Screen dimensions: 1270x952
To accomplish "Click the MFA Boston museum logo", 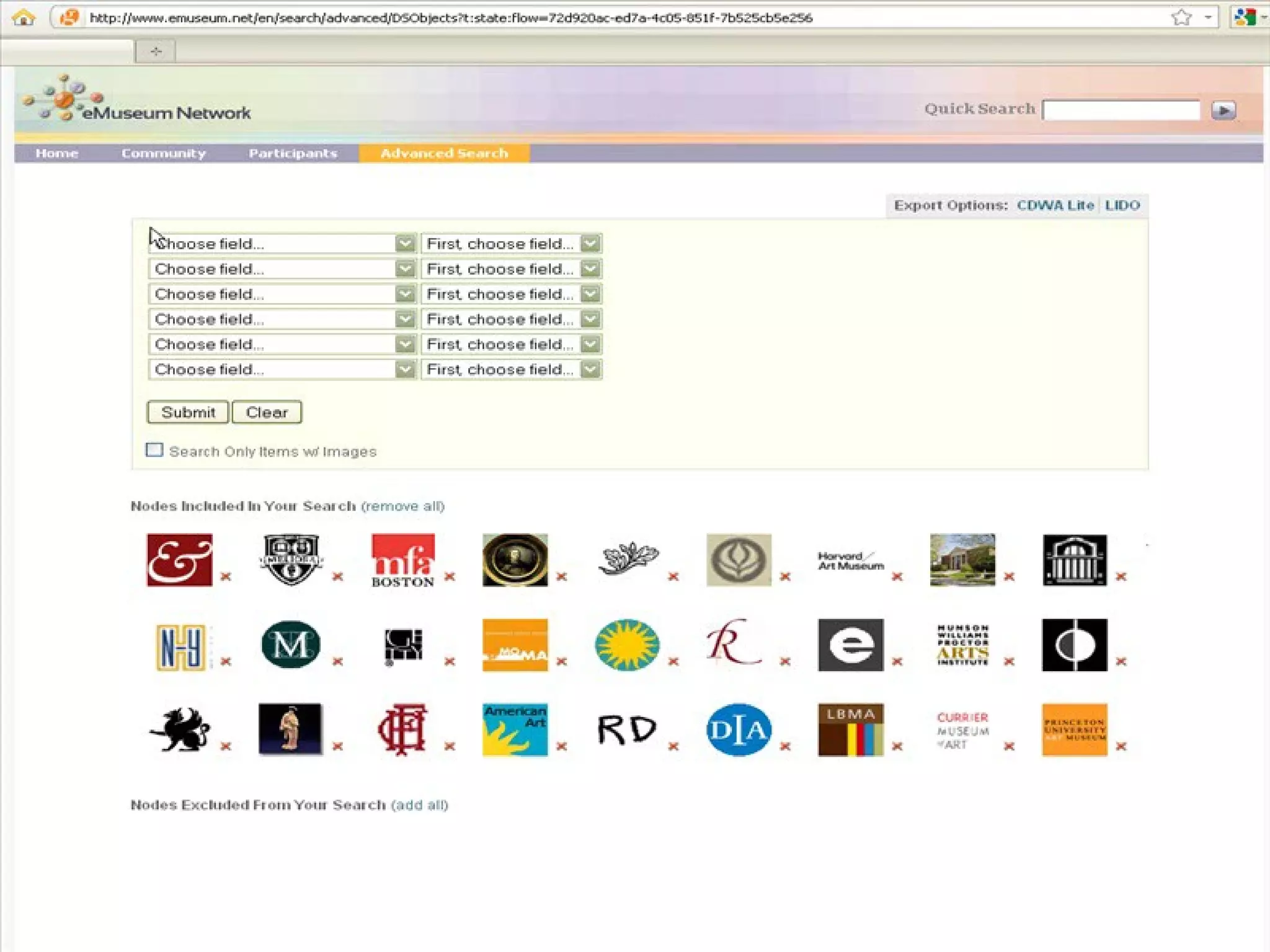I will click(403, 560).
